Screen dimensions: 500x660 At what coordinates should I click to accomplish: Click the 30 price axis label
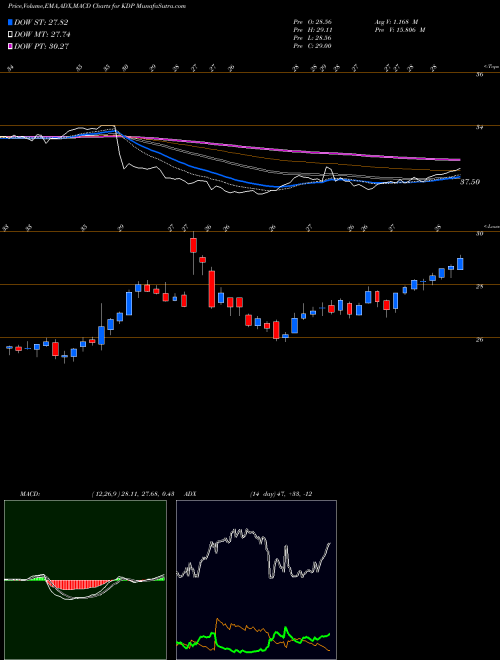(x=479, y=234)
